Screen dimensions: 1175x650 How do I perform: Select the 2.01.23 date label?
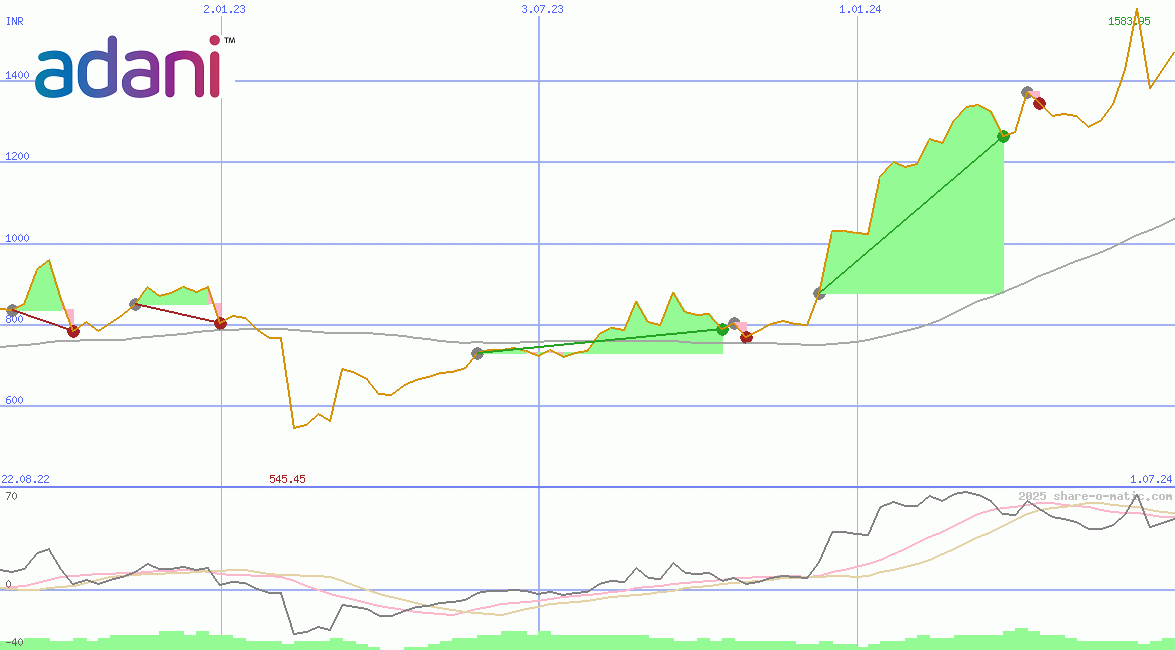point(224,9)
